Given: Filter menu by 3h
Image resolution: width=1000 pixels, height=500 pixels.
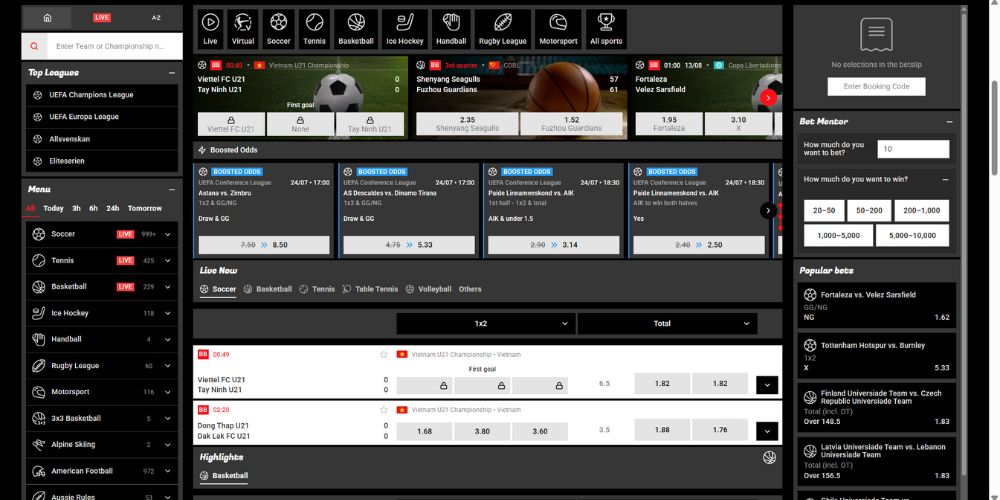Looking at the screenshot, I should 77,209.
